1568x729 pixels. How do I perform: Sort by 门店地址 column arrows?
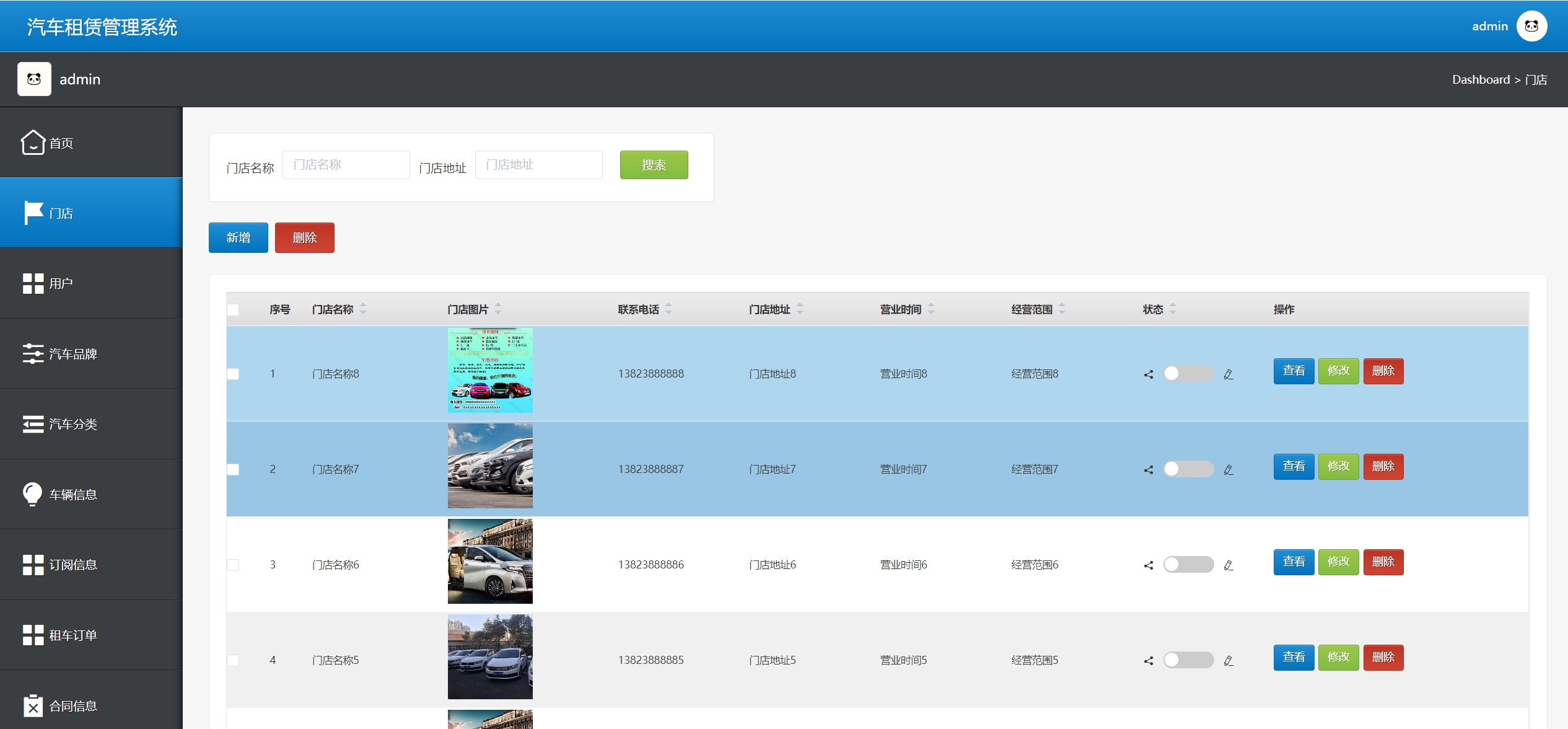click(x=800, y=309)
